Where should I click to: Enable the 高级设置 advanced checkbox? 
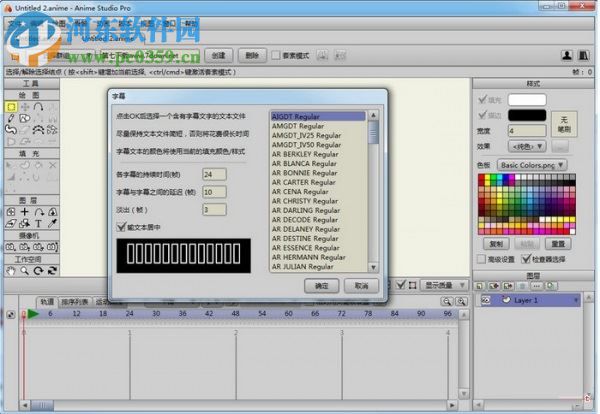pyautogui.click(x=481, y=259)
